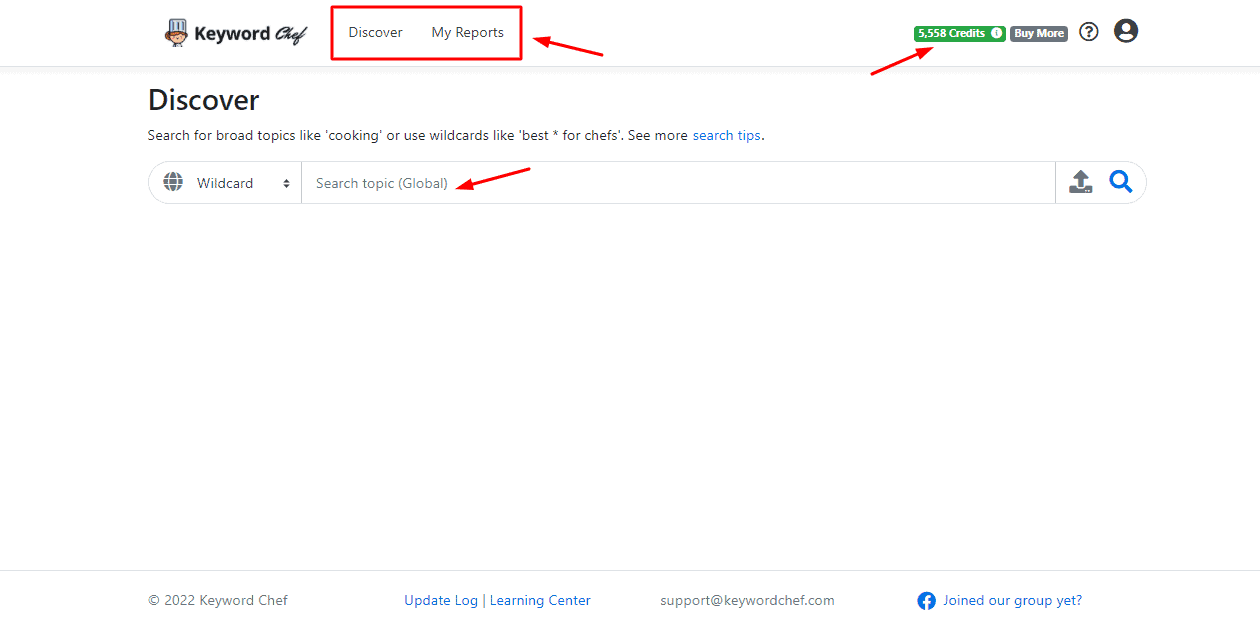Click the globe icon in search bar
1260x623 pixels.
[x=173, y=183]
